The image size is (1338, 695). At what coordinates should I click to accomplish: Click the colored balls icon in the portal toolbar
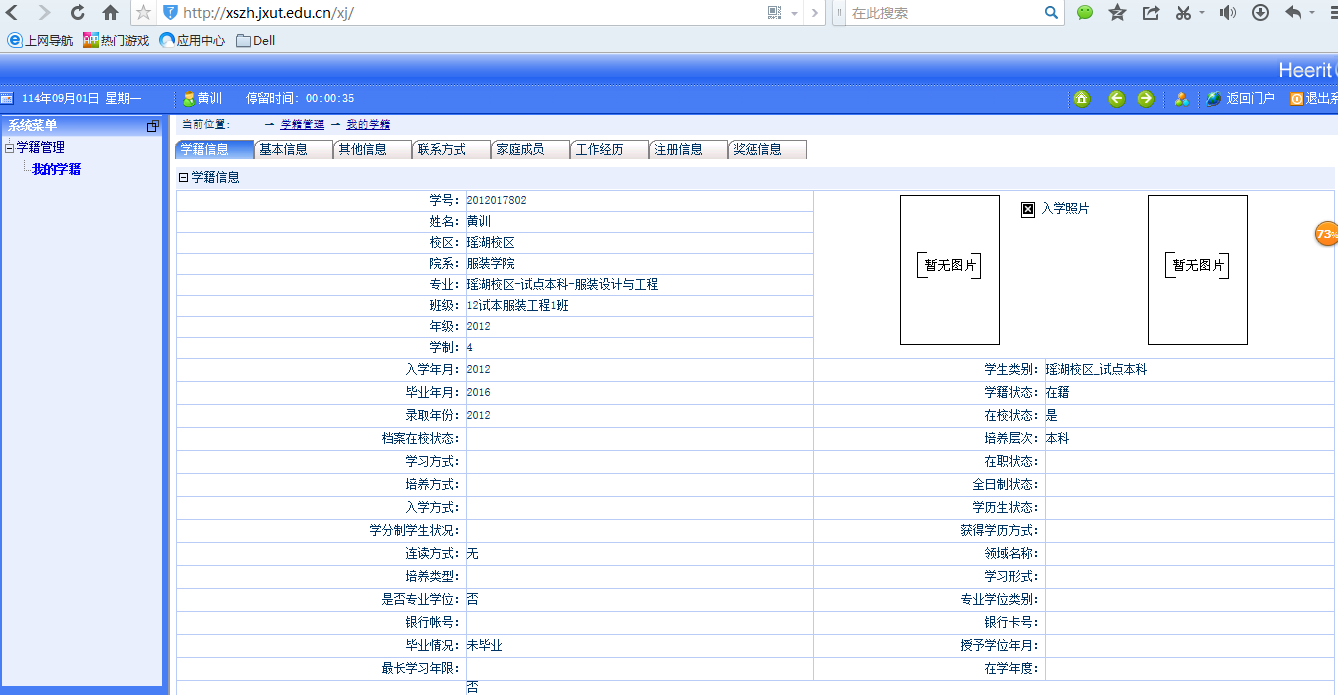pos(1181,98)
